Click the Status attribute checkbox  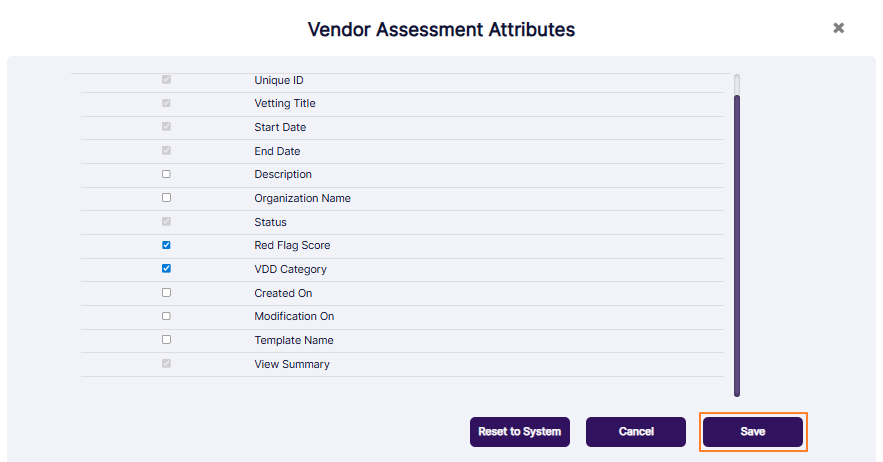(166, 222)
